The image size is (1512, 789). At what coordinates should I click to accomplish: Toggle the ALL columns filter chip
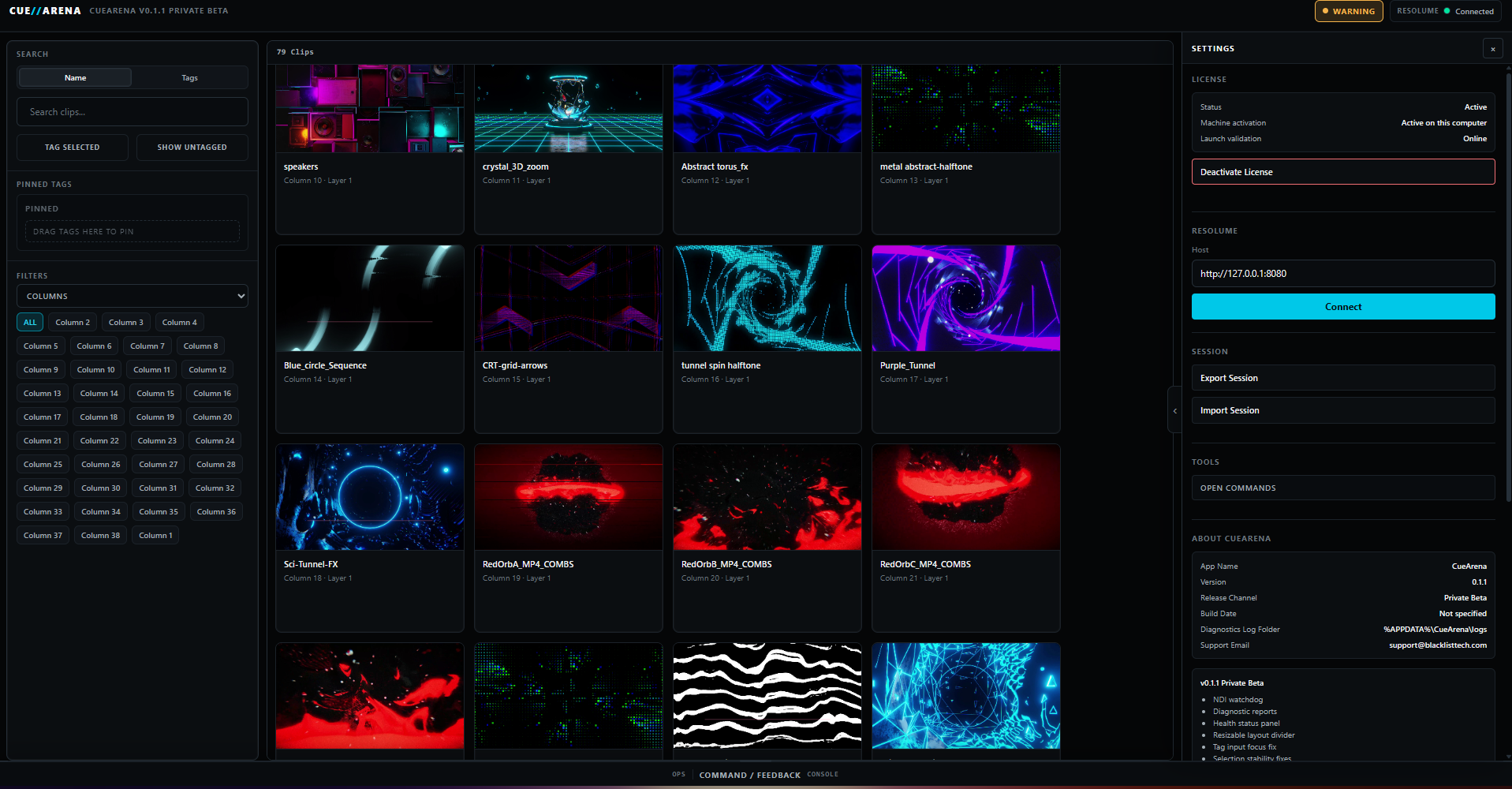tap(30, 322)
